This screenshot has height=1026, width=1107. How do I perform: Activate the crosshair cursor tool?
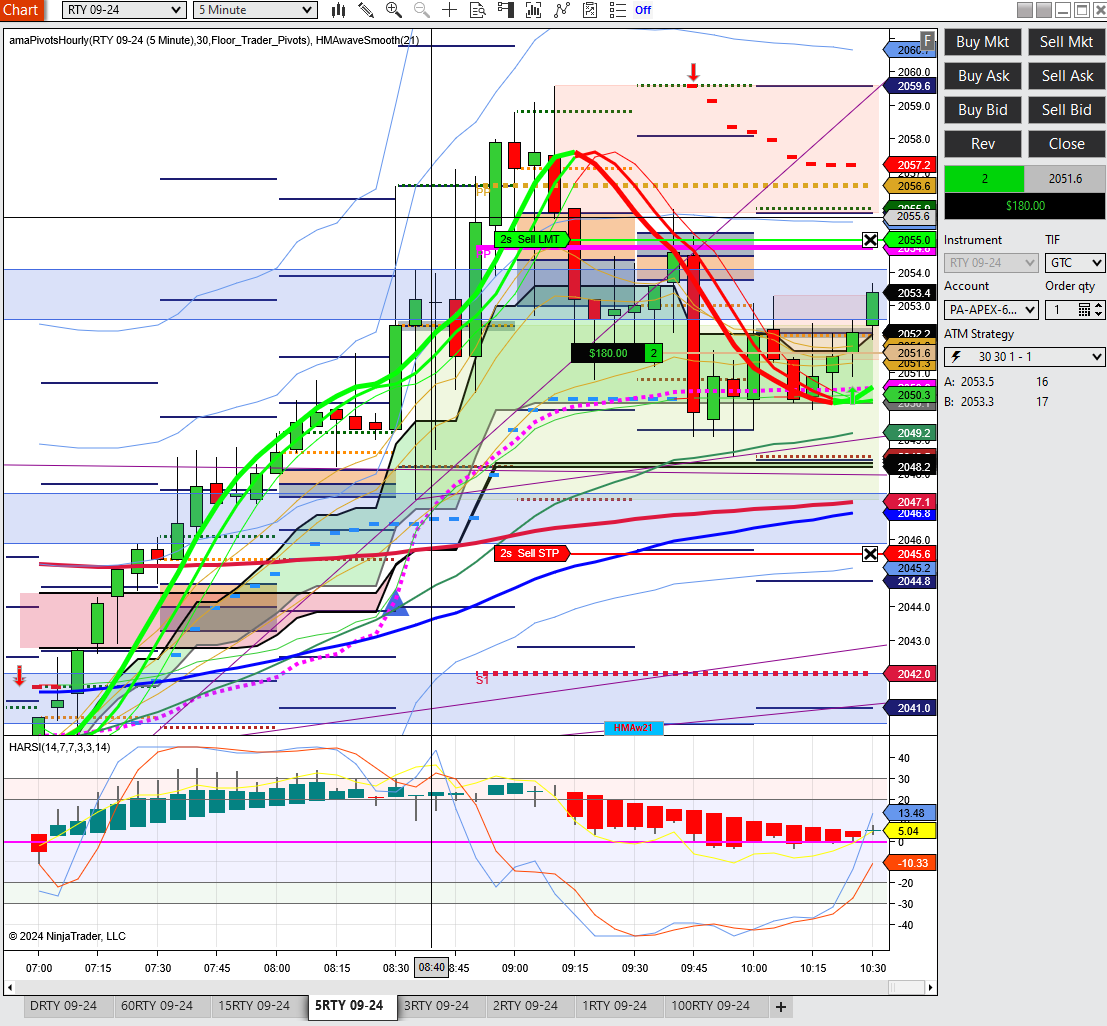[x=449, y=10]
